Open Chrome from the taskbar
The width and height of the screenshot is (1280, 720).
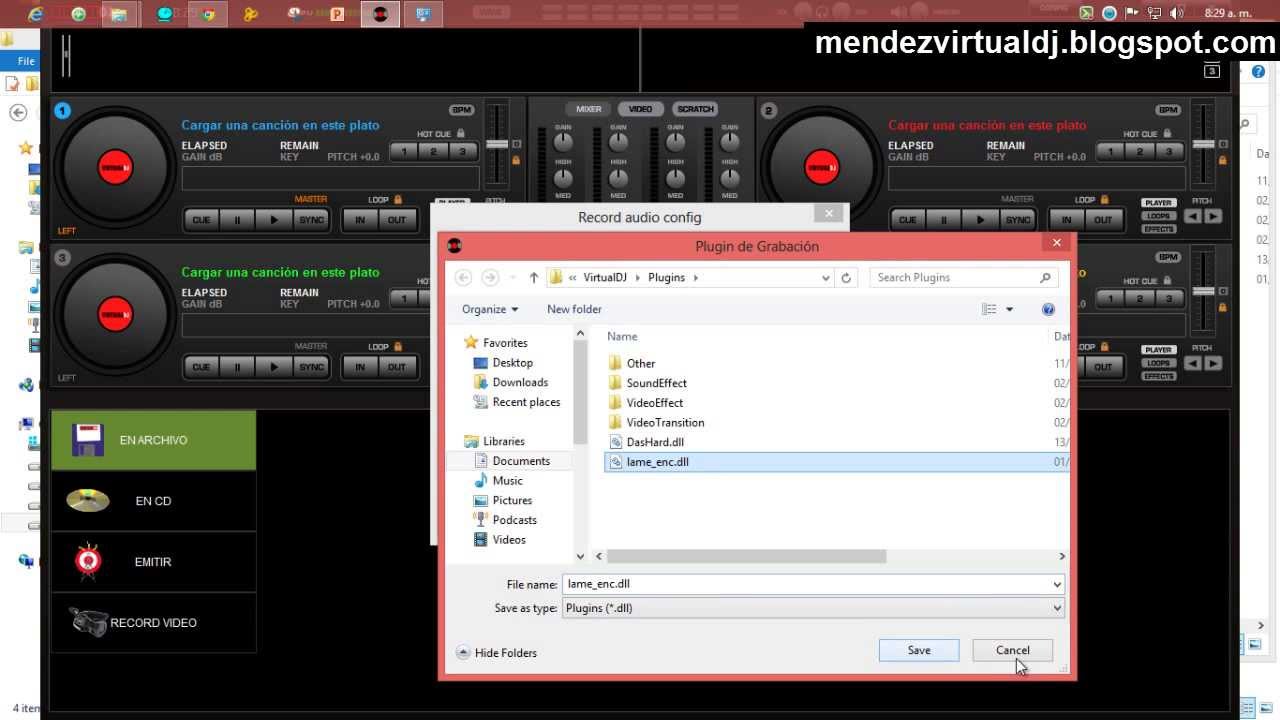(208, 14)
